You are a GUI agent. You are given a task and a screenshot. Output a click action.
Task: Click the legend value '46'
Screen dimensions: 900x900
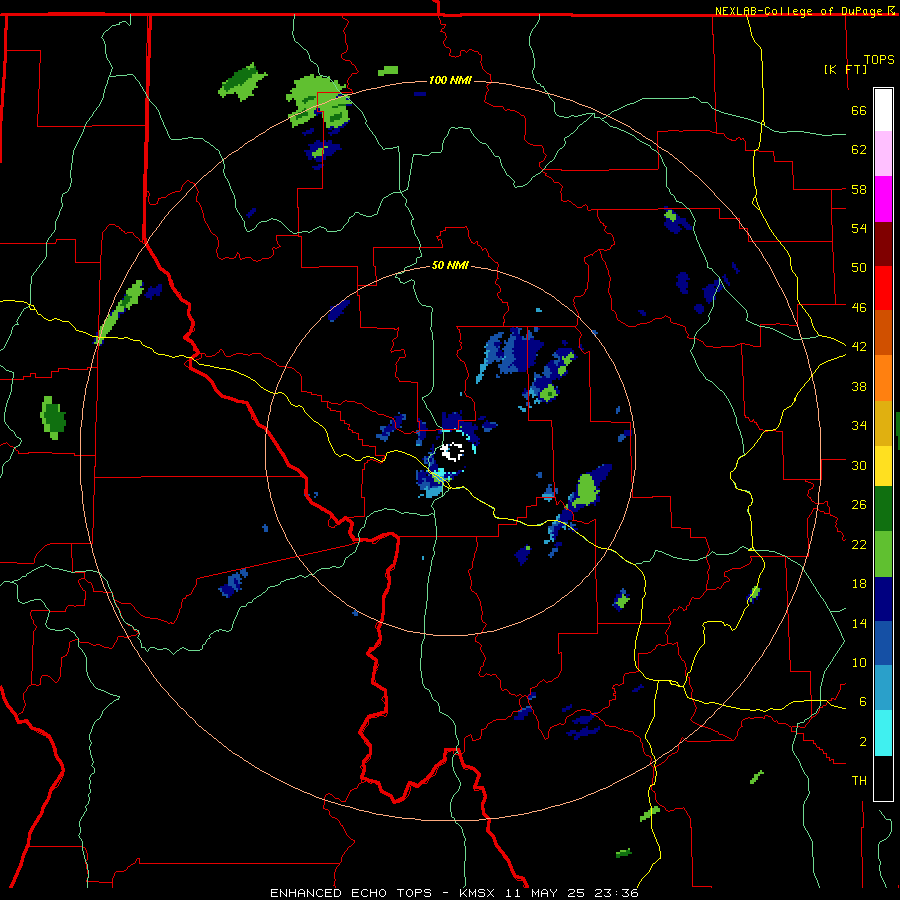pos(859,308)
